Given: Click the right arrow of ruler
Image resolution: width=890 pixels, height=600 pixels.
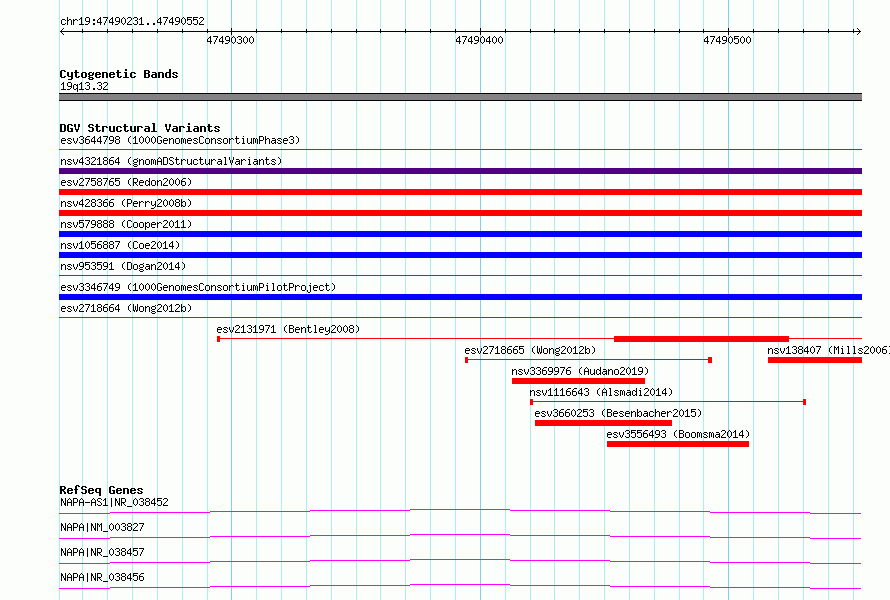Looking at the screenshot, I should click(858, 31).
